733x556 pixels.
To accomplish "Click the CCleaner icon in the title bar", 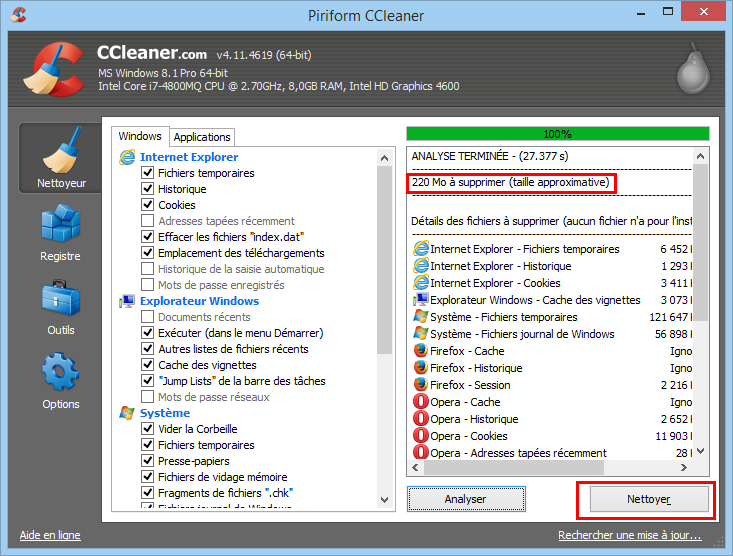I will click(18, 14).
